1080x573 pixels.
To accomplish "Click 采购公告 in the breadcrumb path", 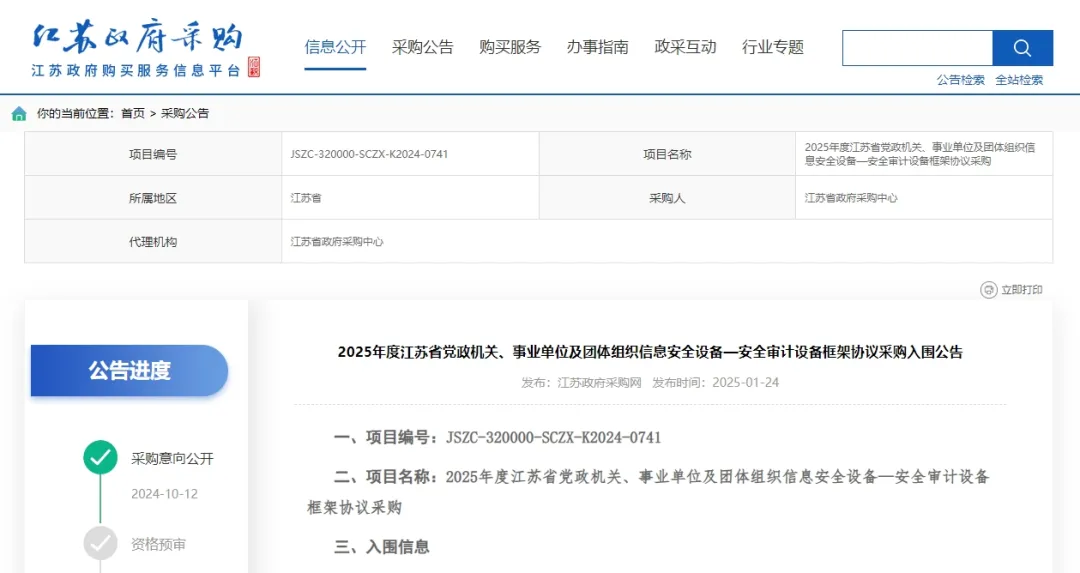I will pyautogui.click(x=185, y=113).
